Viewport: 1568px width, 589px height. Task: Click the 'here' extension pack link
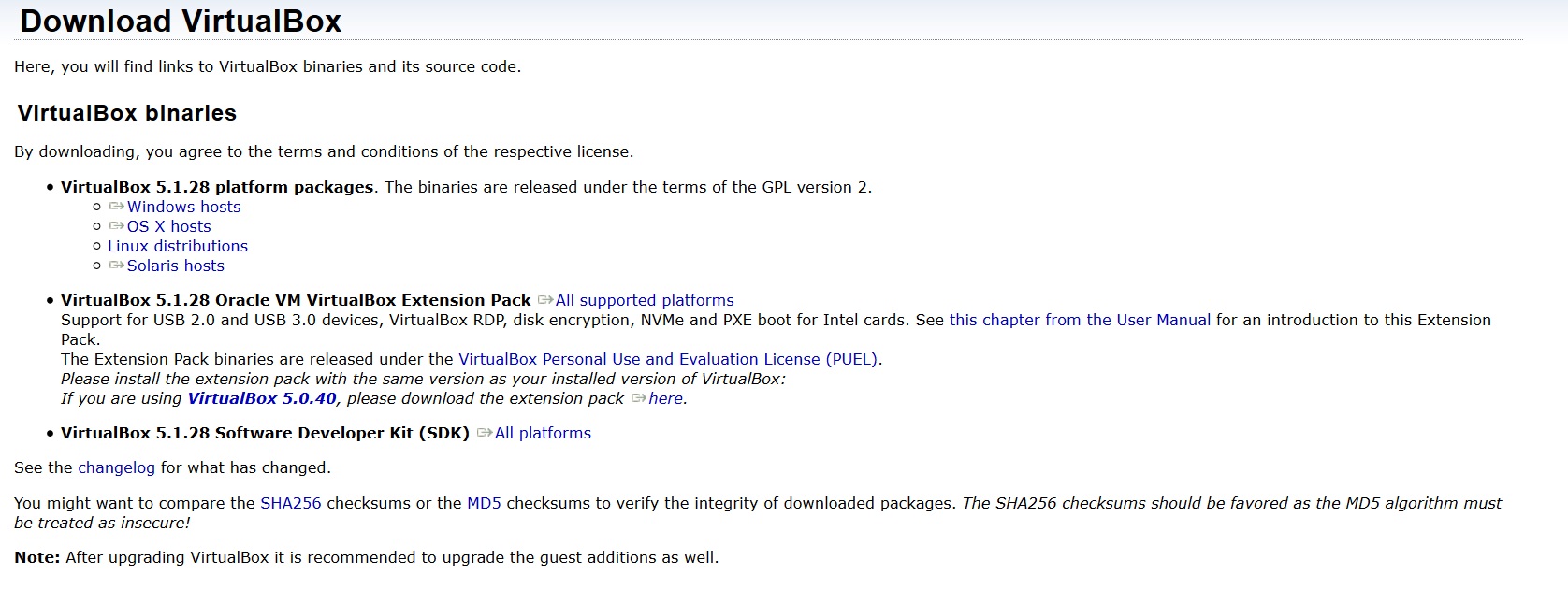666,398
